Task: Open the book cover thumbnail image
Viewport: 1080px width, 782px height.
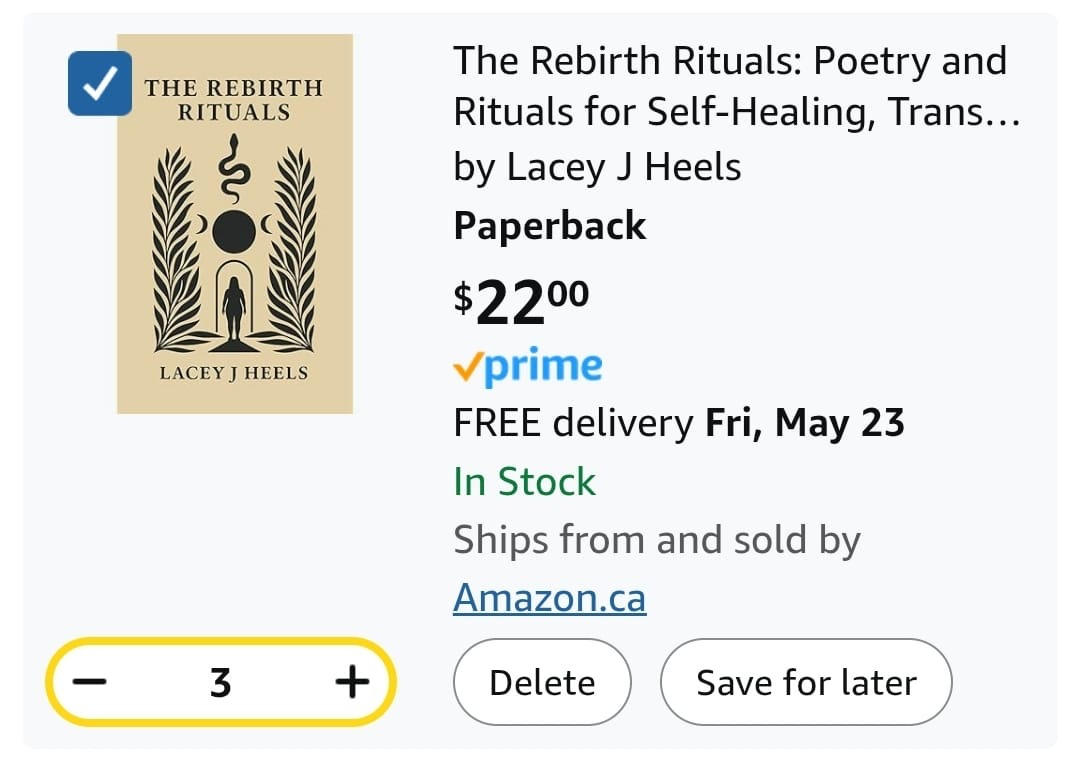Action: tap(235, 223)
